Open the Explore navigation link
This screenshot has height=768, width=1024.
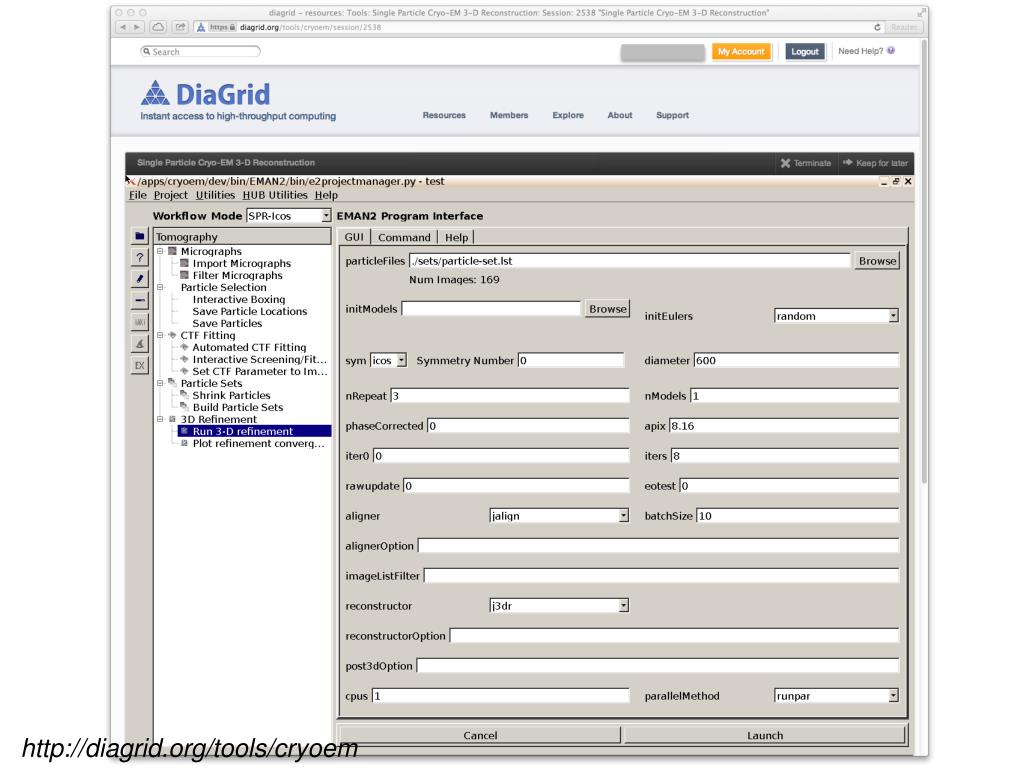568,116
